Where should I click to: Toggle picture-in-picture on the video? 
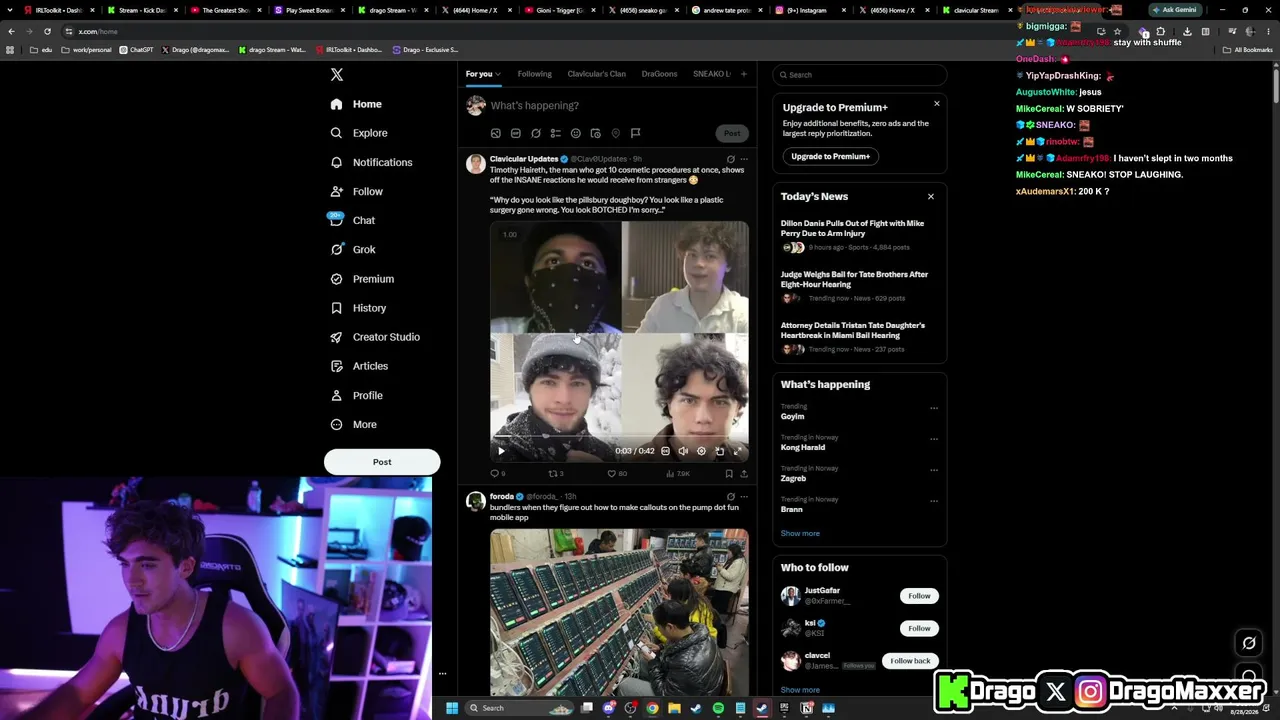[x=719, y=451]
